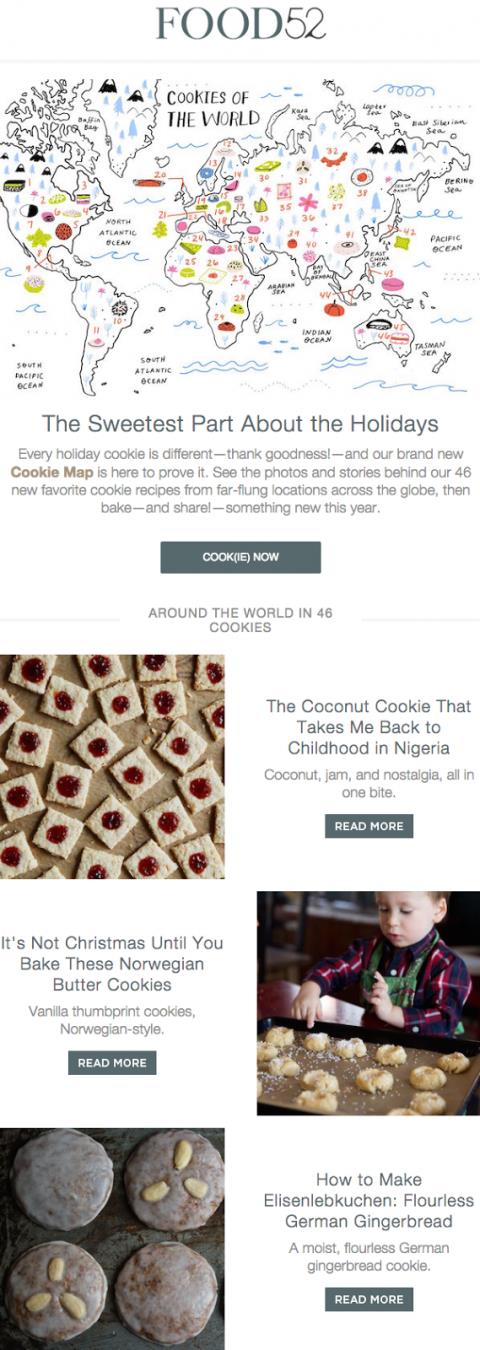Click the yellow star cookie in North America

point(38,238)
